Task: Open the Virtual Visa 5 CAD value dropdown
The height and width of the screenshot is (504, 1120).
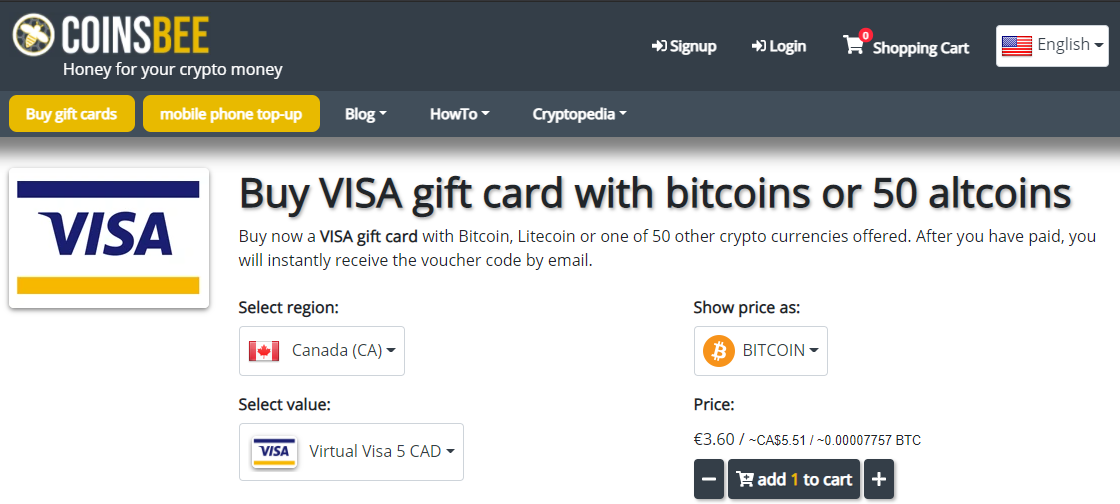Action: coord(351,452)
